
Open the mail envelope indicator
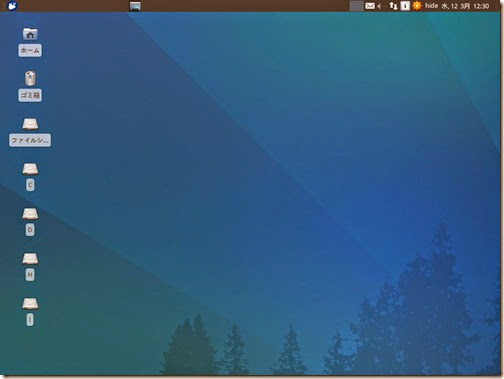[x=370, y=6]
